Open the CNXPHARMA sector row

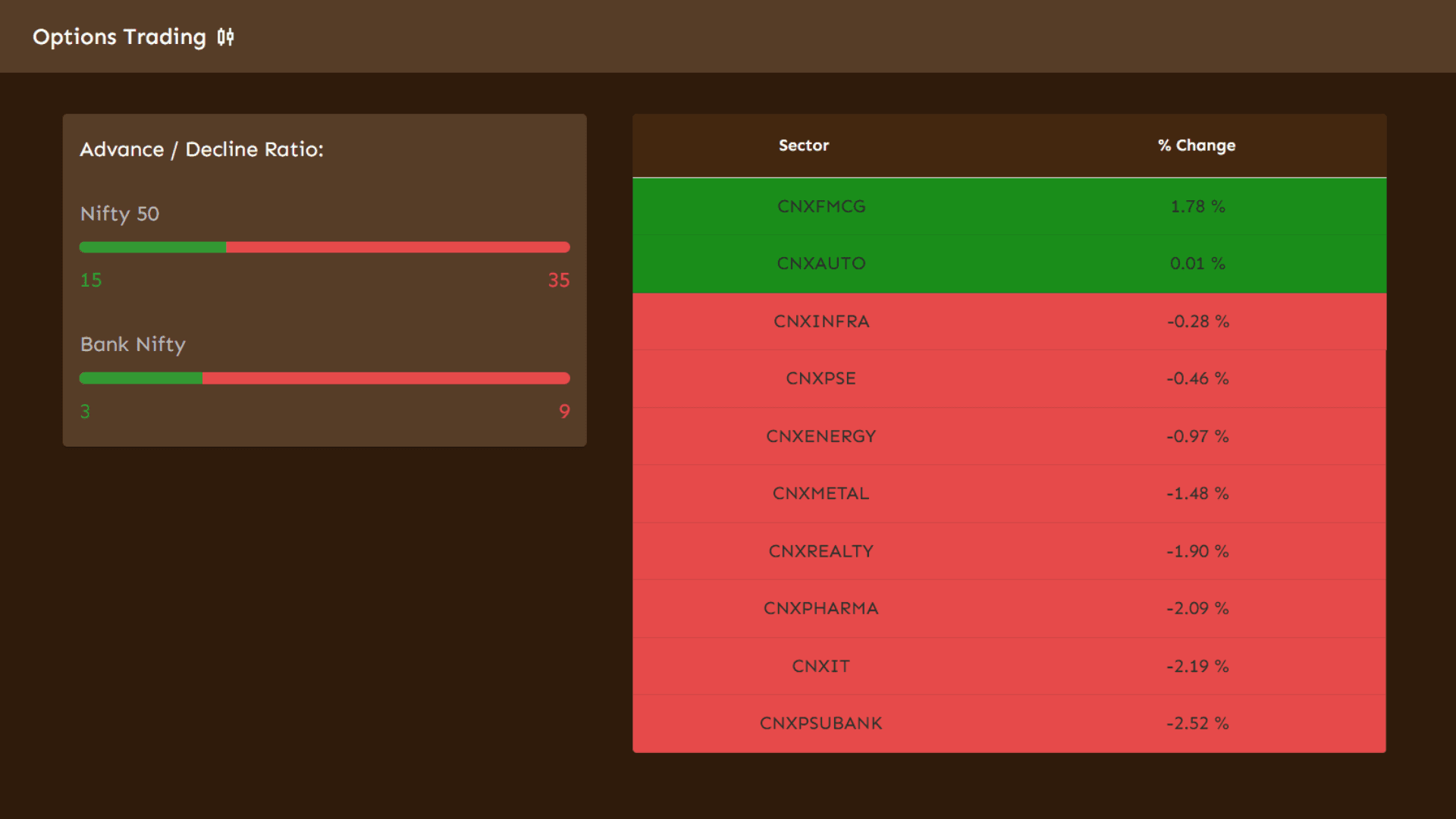(821, 608)
